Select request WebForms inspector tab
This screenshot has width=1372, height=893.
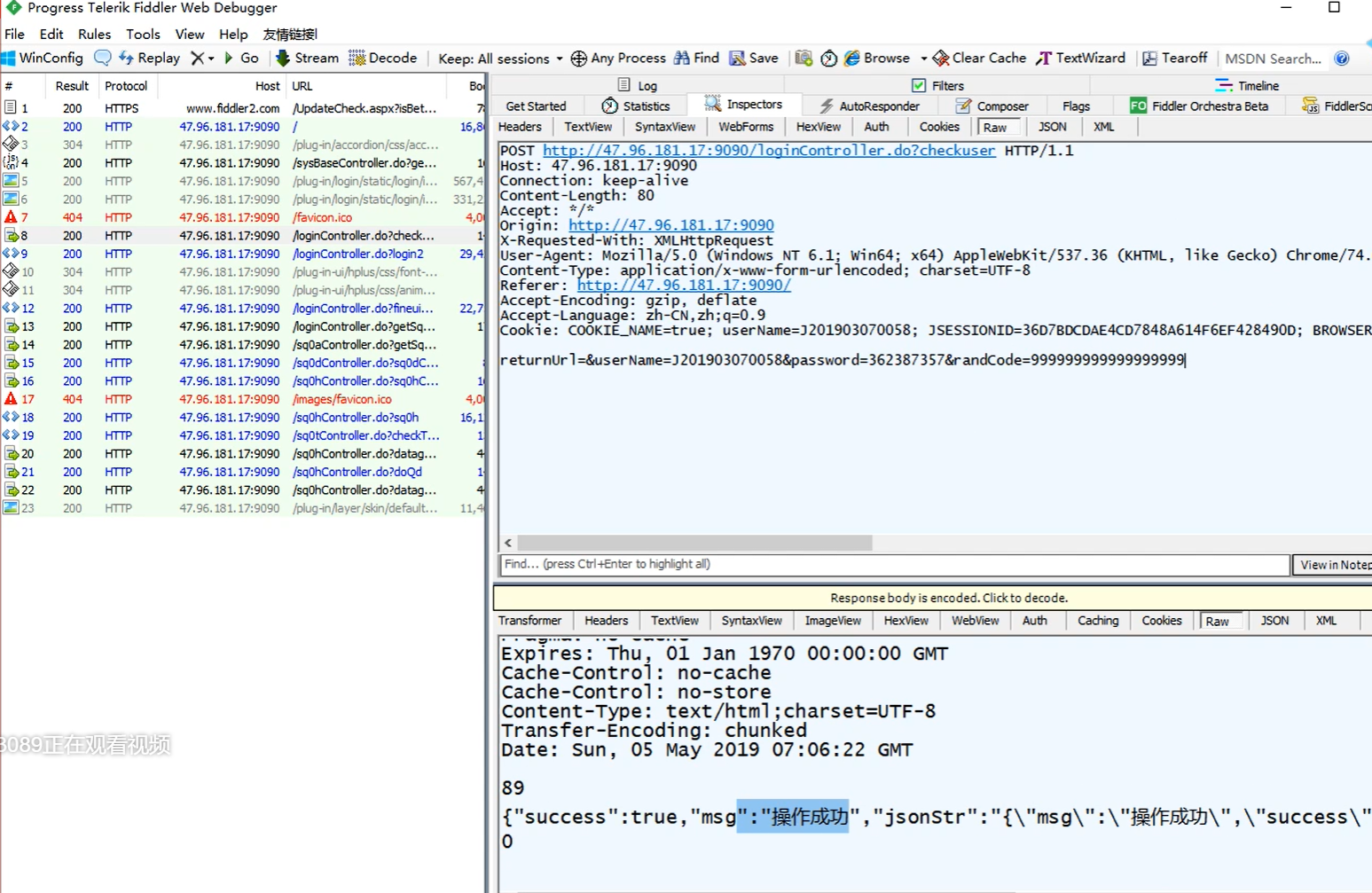[x=746, y=127]
